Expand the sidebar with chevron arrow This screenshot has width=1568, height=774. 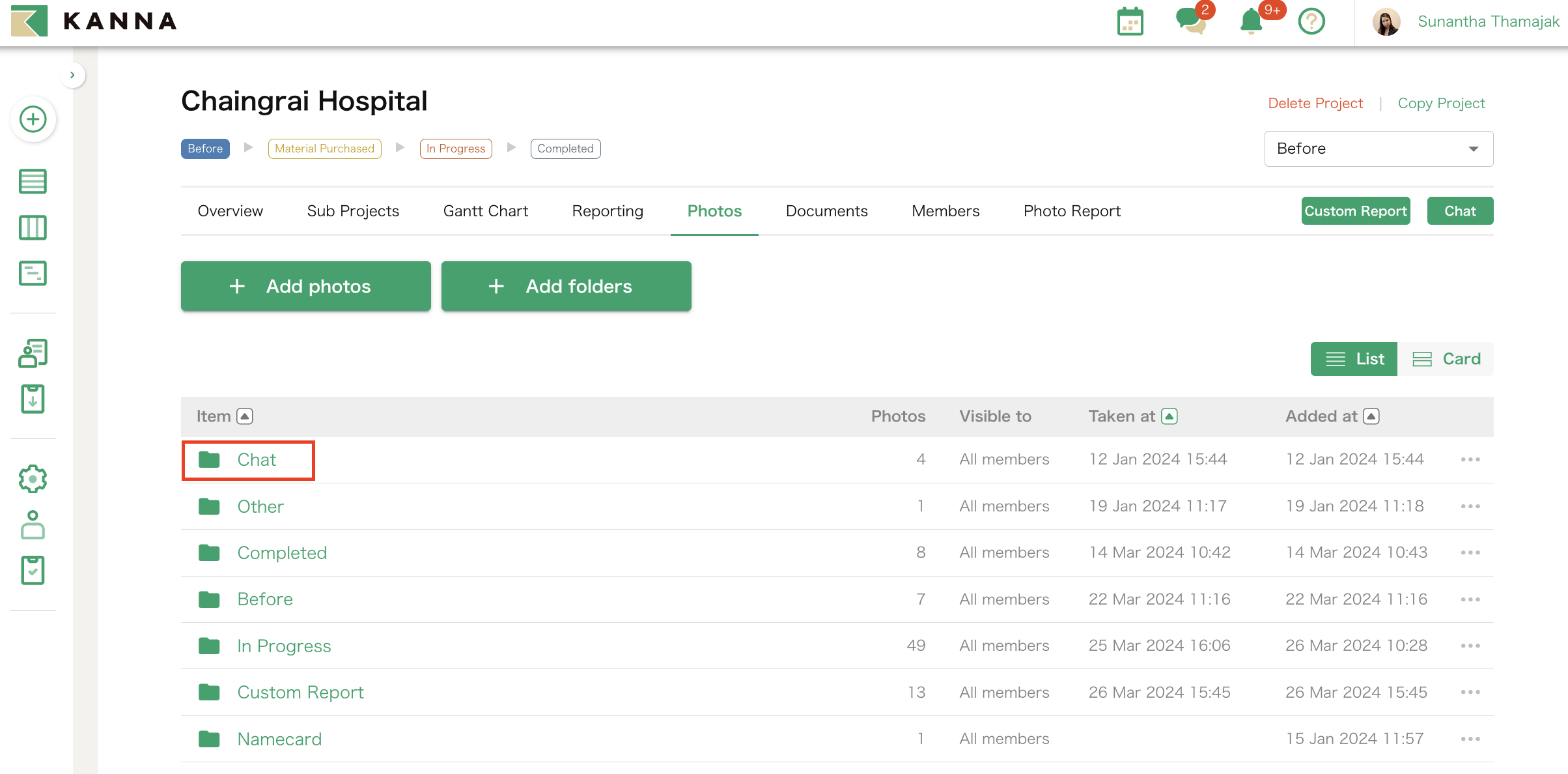pyautogui.click(x=72, y=75)
